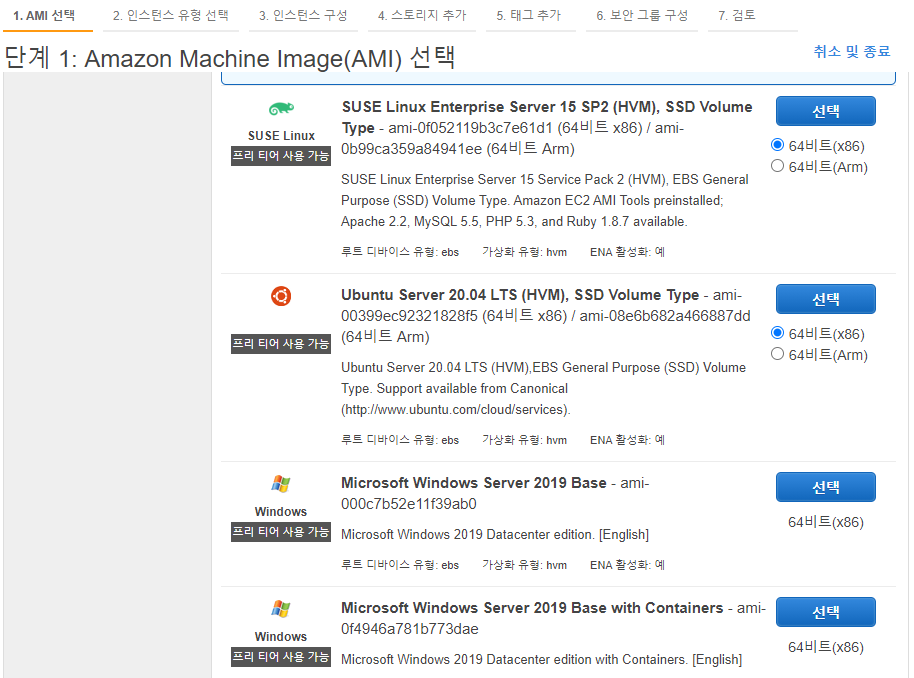
Task: Click ami-000c7b52e11f39ab0 ID text
Action: click(x=495, y=493)
